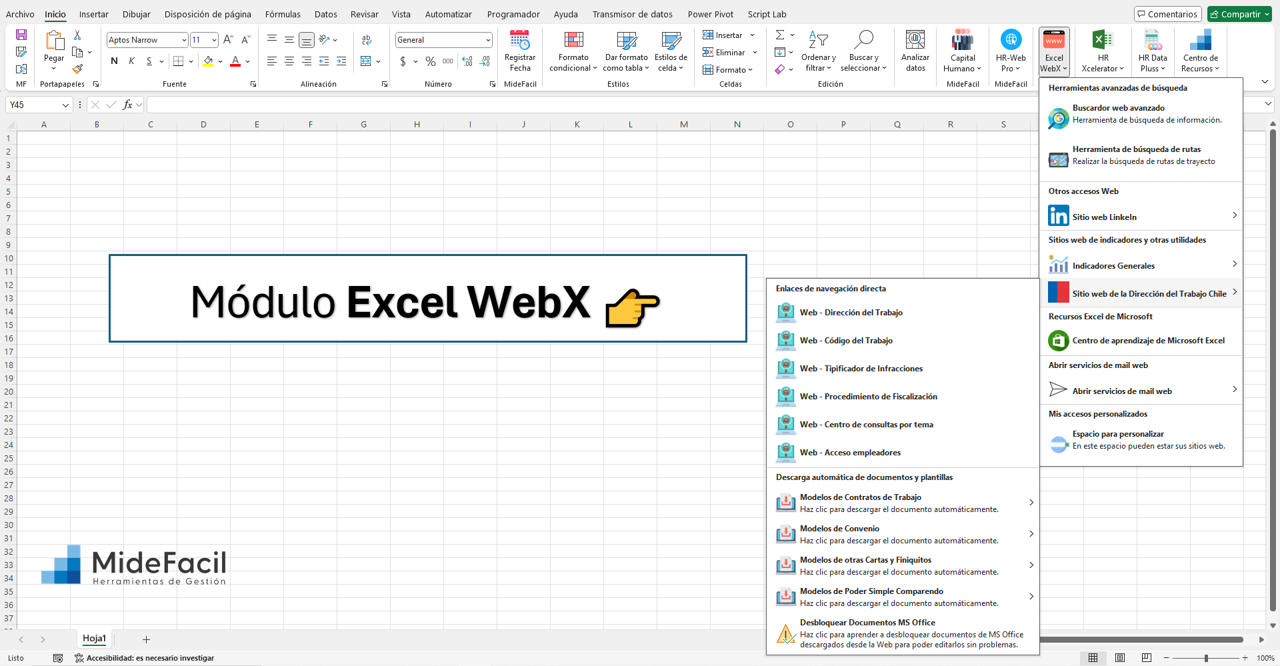Open Web - Tipificador de Infracciones link
Screen dimensions: 1280x666
click(x=903, y=368)
